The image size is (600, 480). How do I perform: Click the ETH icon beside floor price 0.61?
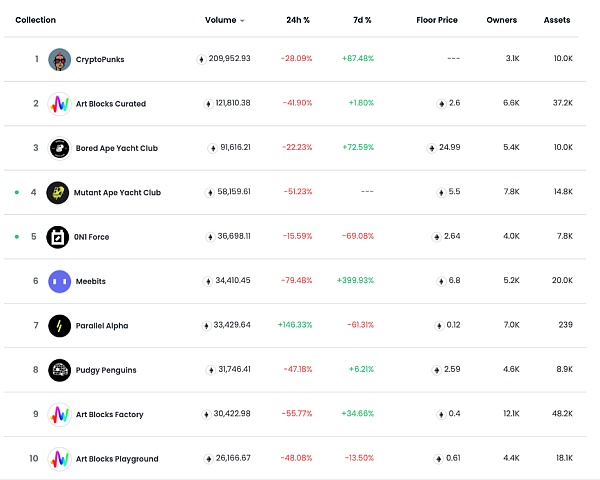click(x=439, y=459)
